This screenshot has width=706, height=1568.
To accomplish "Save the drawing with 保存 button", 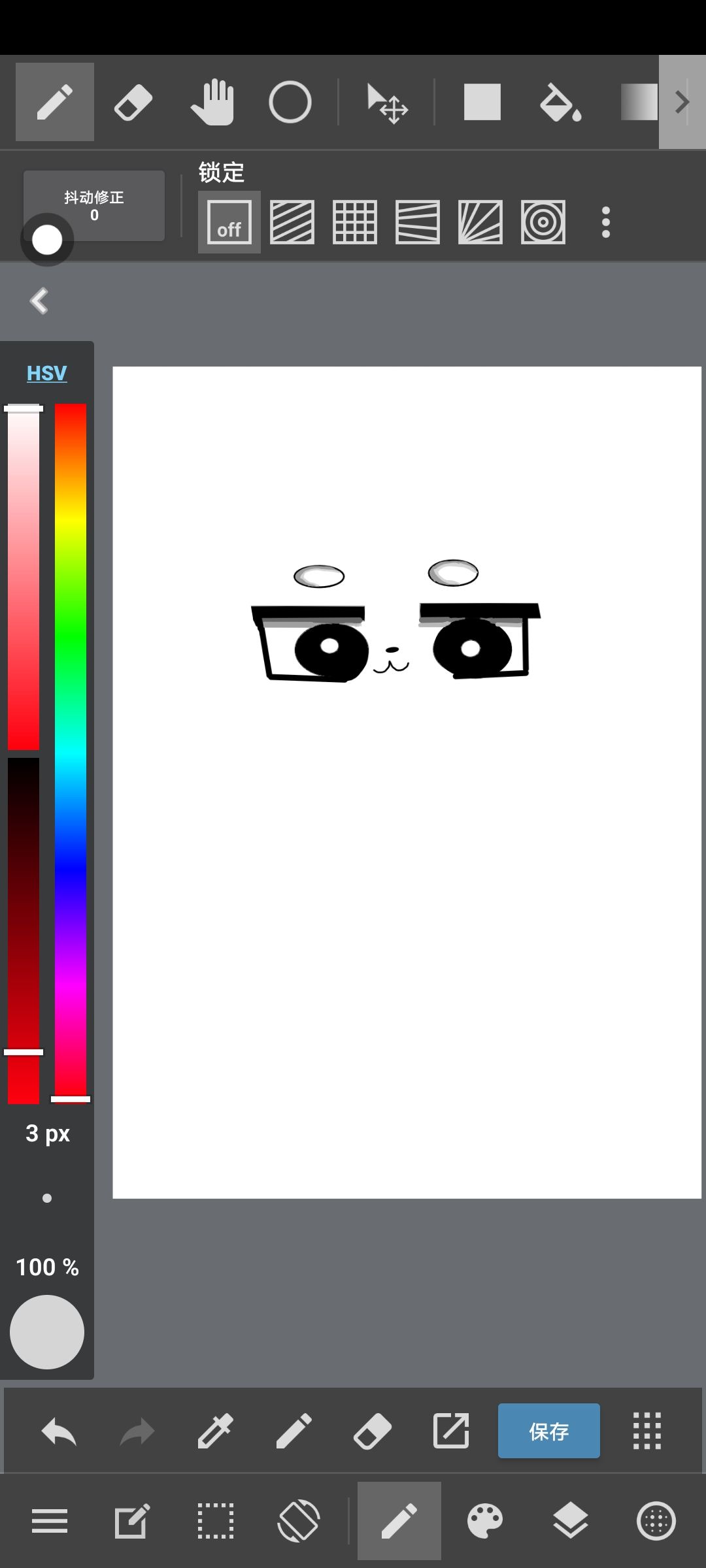I will 549,1431.
